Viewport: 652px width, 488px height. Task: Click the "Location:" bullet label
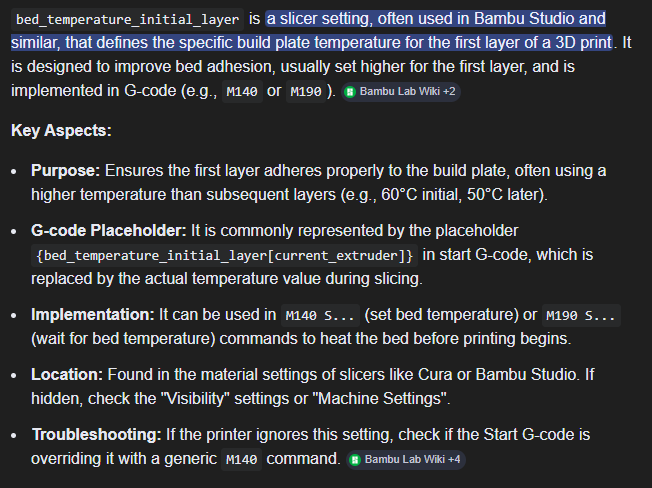pyautogui.click(x=68, y=375)
